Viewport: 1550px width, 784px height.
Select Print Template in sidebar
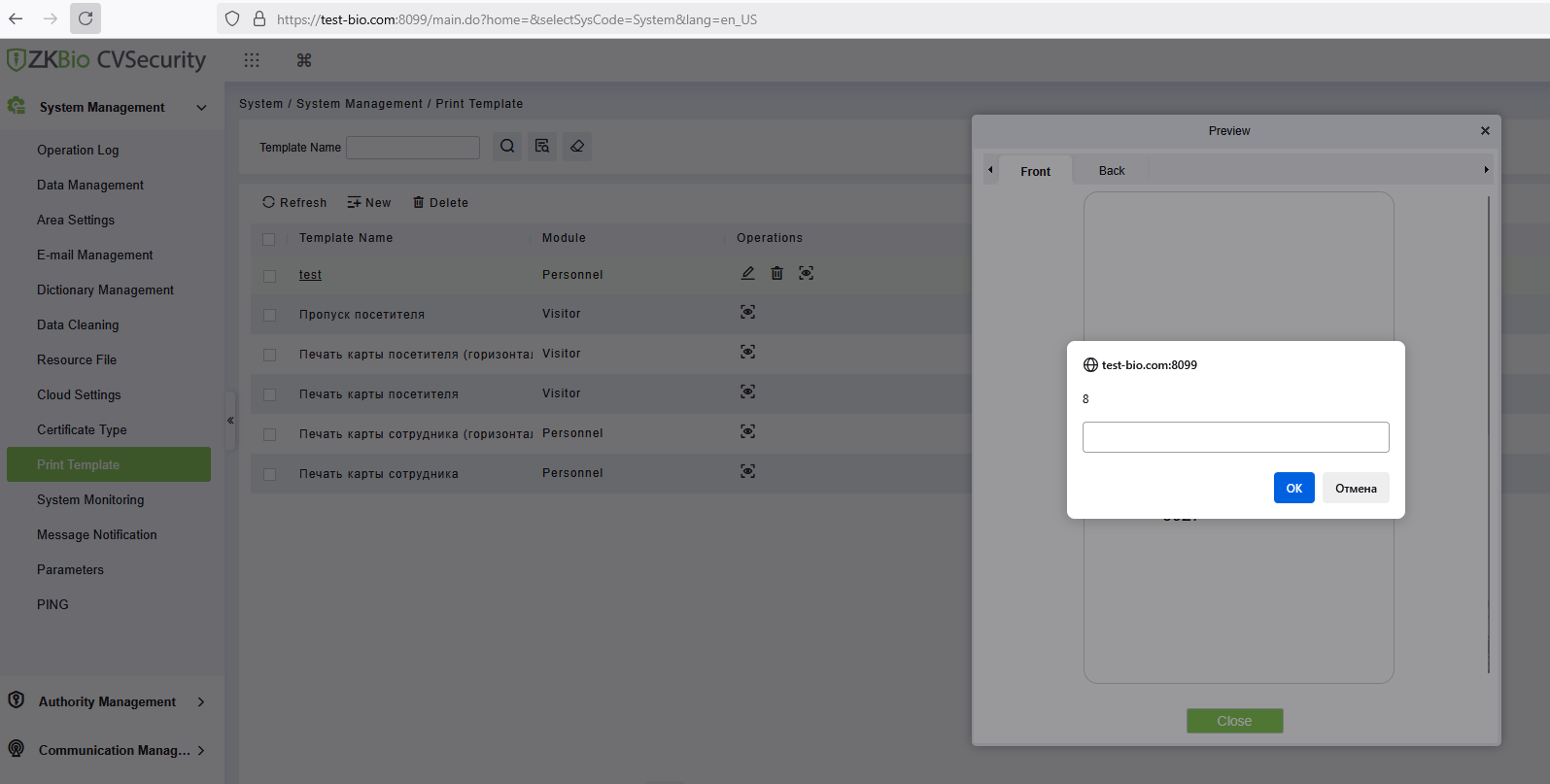coord(109,464)
